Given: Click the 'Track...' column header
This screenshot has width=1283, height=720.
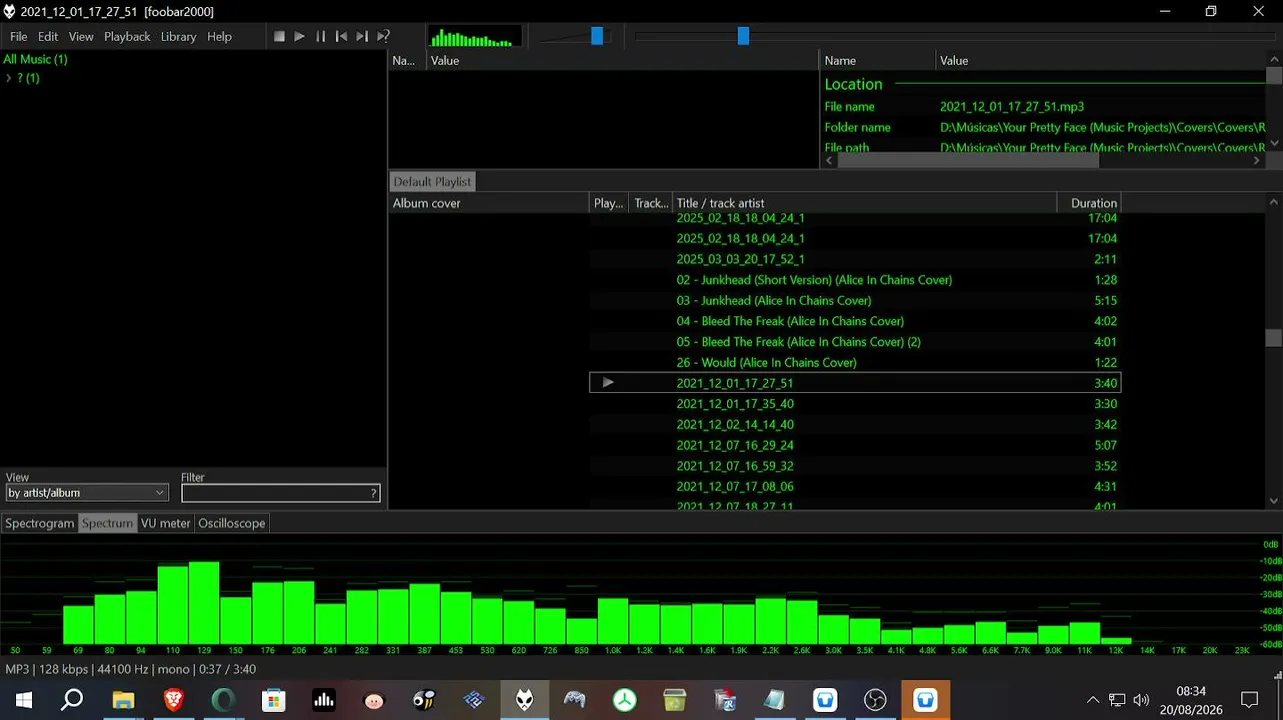Looking at the screenshot, I should pos(651,203).
